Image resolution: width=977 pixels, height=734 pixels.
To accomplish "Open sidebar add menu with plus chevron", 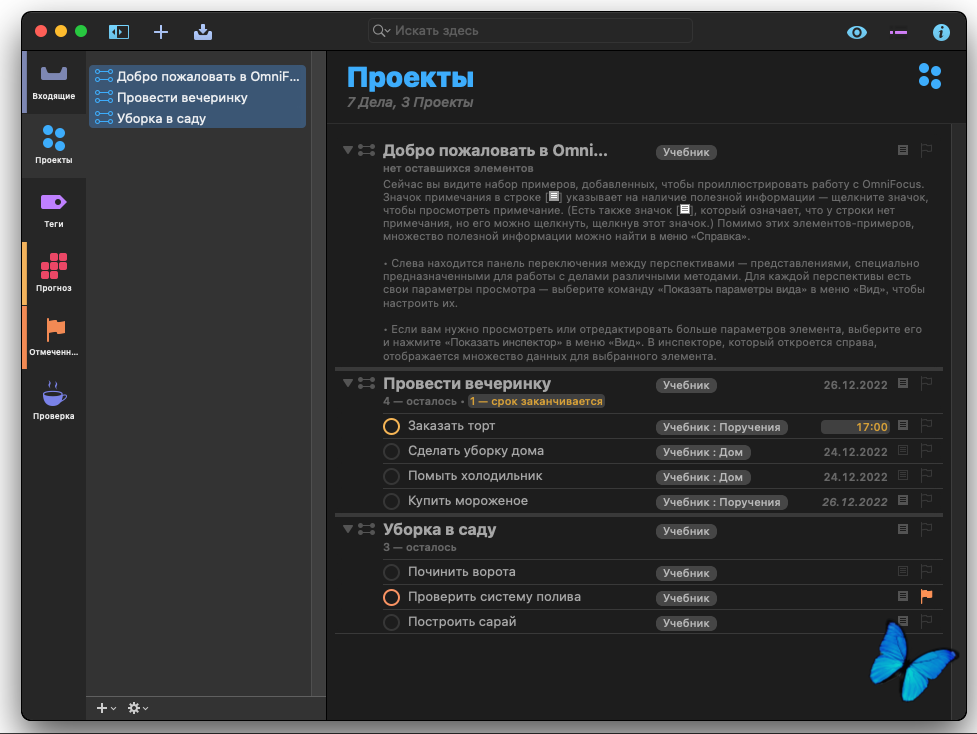I will click(106, 708).
